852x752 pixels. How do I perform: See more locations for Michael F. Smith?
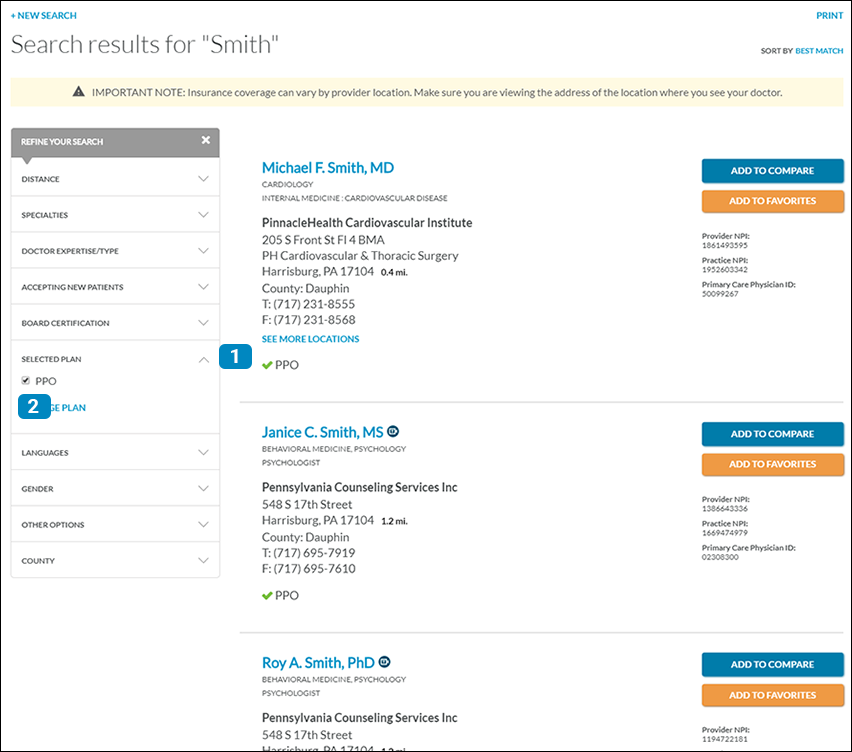tap(310, 339)
